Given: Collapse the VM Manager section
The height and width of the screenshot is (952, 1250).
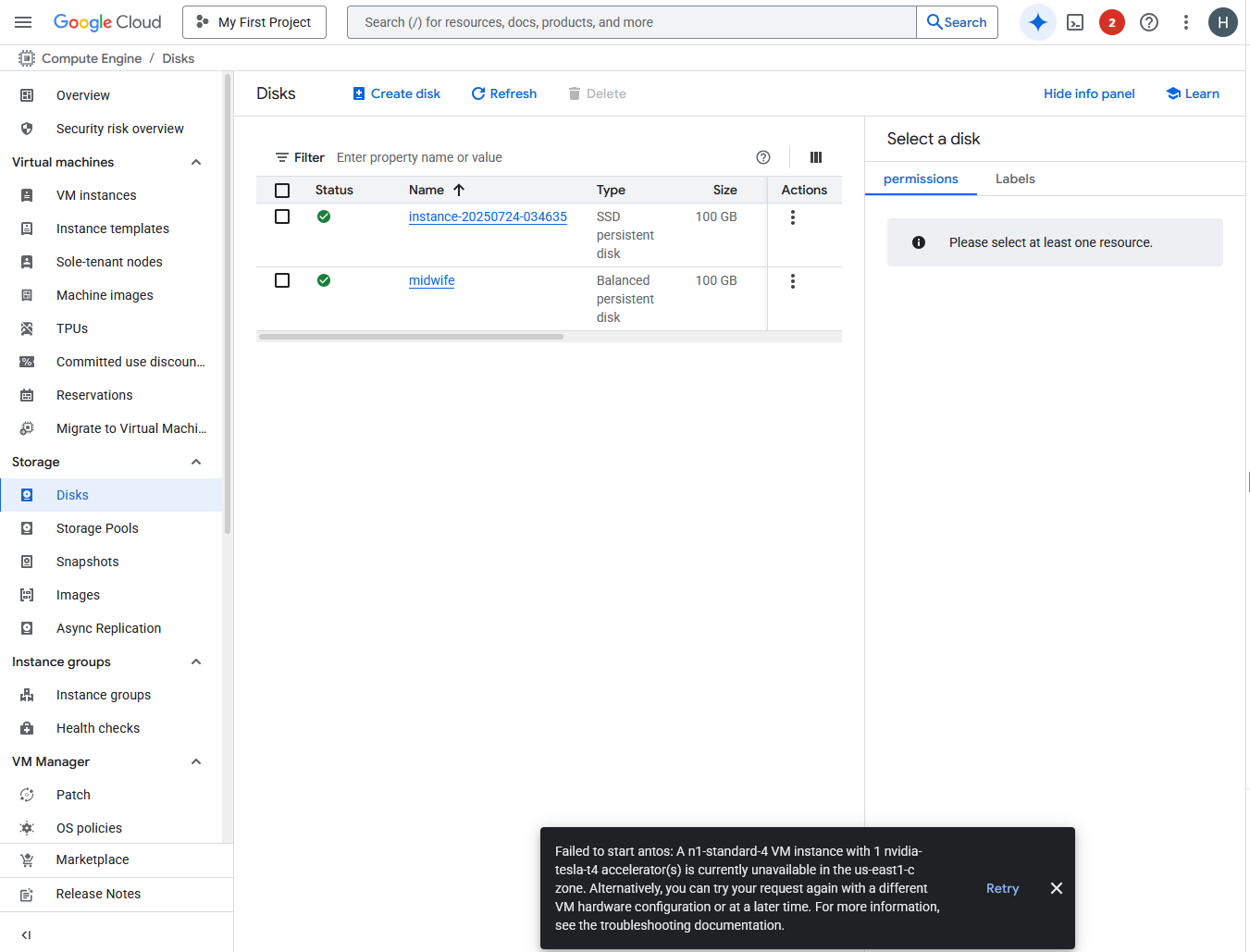Looking at the screenshot, I should (x=196, y=761).
